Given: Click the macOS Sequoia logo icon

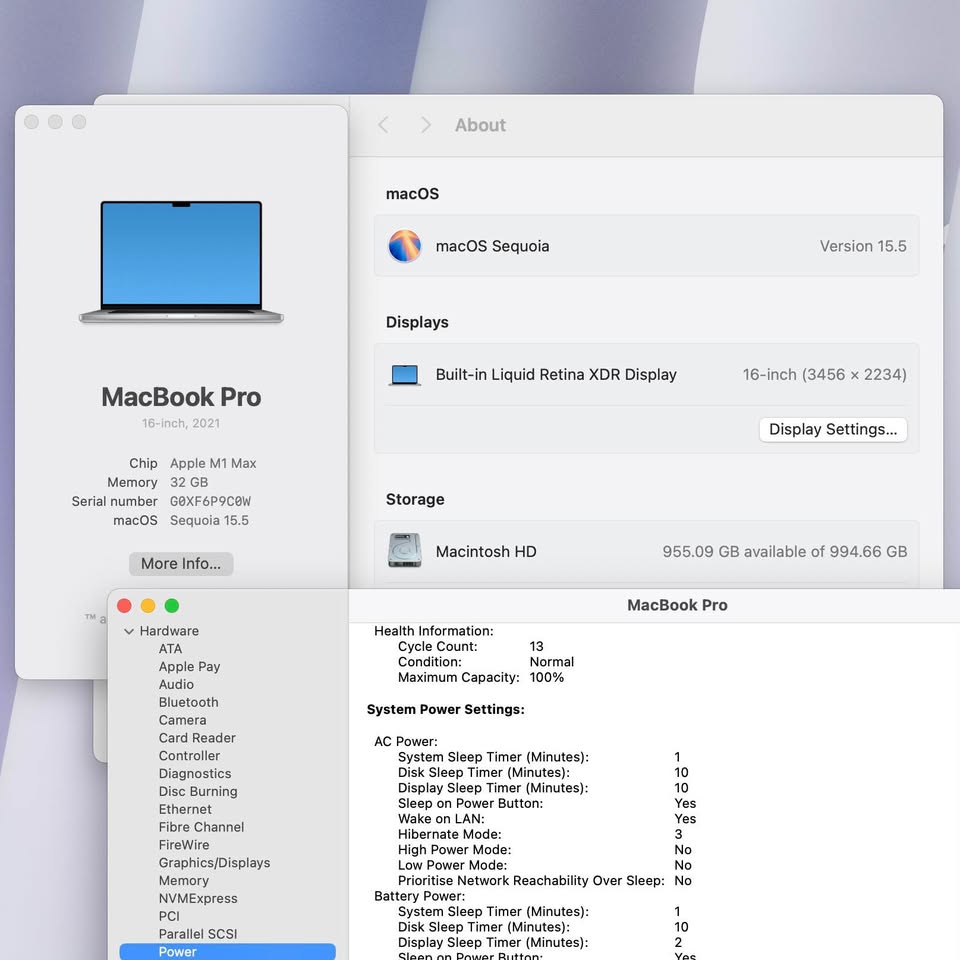Looking at the screenshot, I should [405, 246].
